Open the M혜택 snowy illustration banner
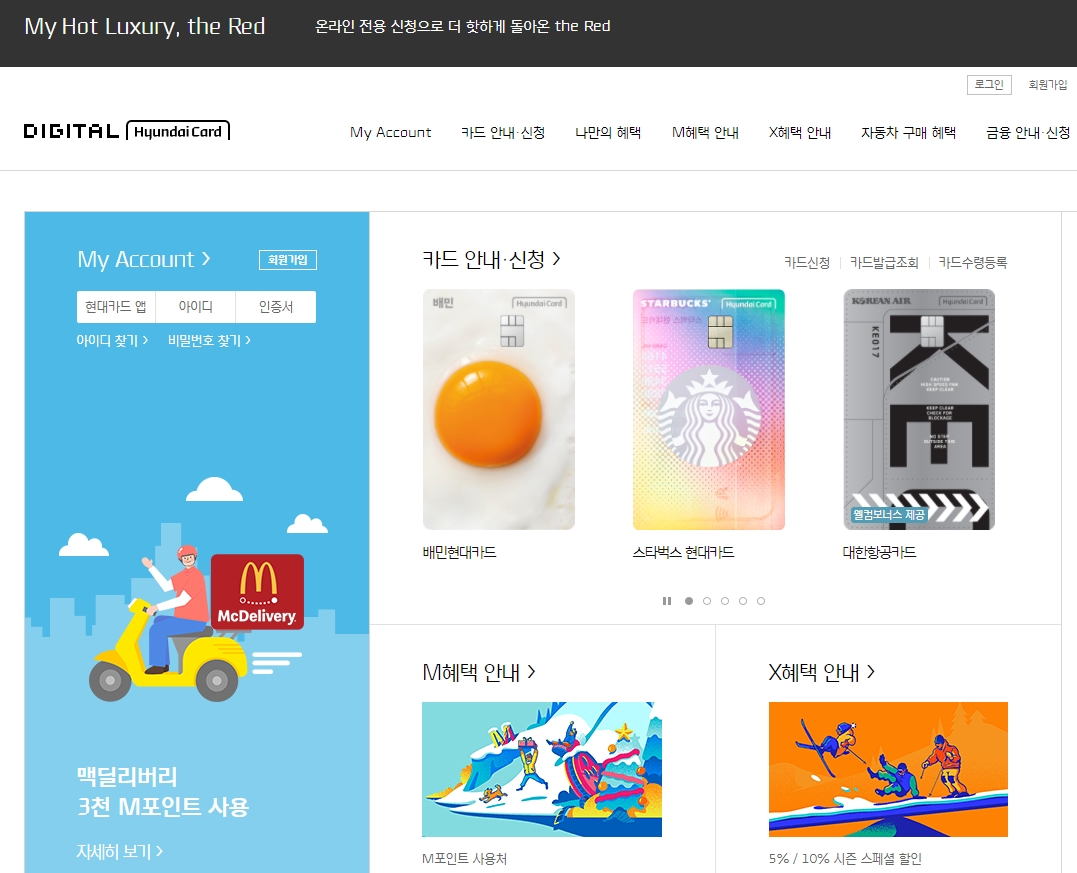 click(542, 769)
